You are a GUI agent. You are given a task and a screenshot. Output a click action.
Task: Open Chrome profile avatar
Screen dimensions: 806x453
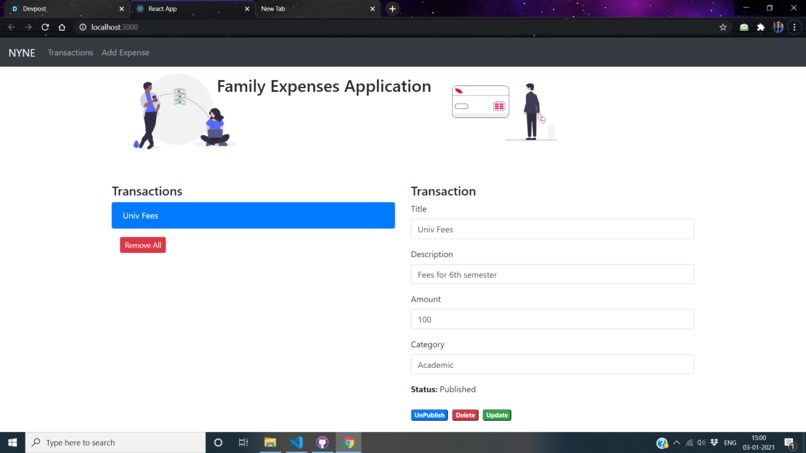[x=778, y=27]
